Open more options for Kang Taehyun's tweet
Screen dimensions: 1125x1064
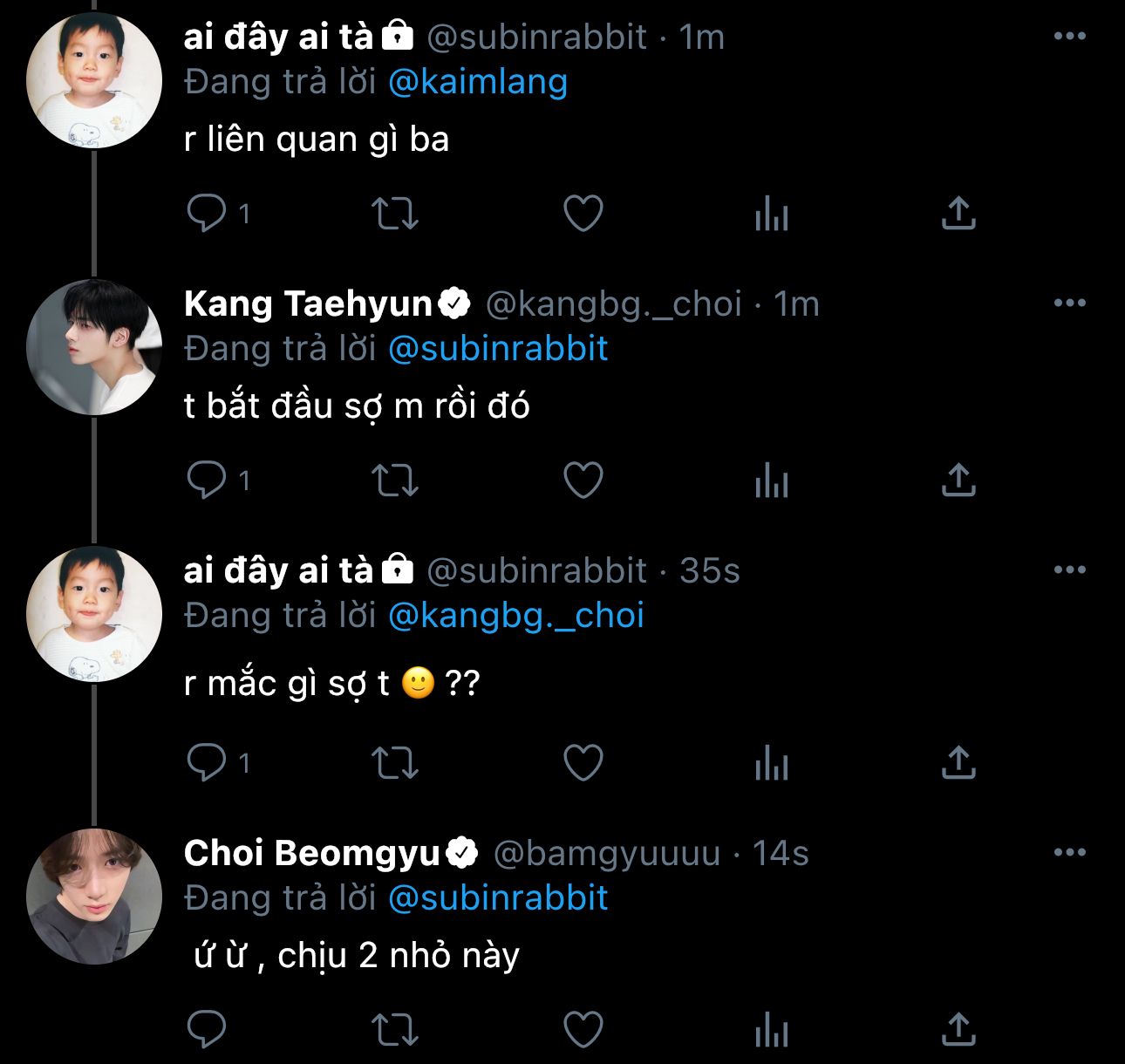1069,304
